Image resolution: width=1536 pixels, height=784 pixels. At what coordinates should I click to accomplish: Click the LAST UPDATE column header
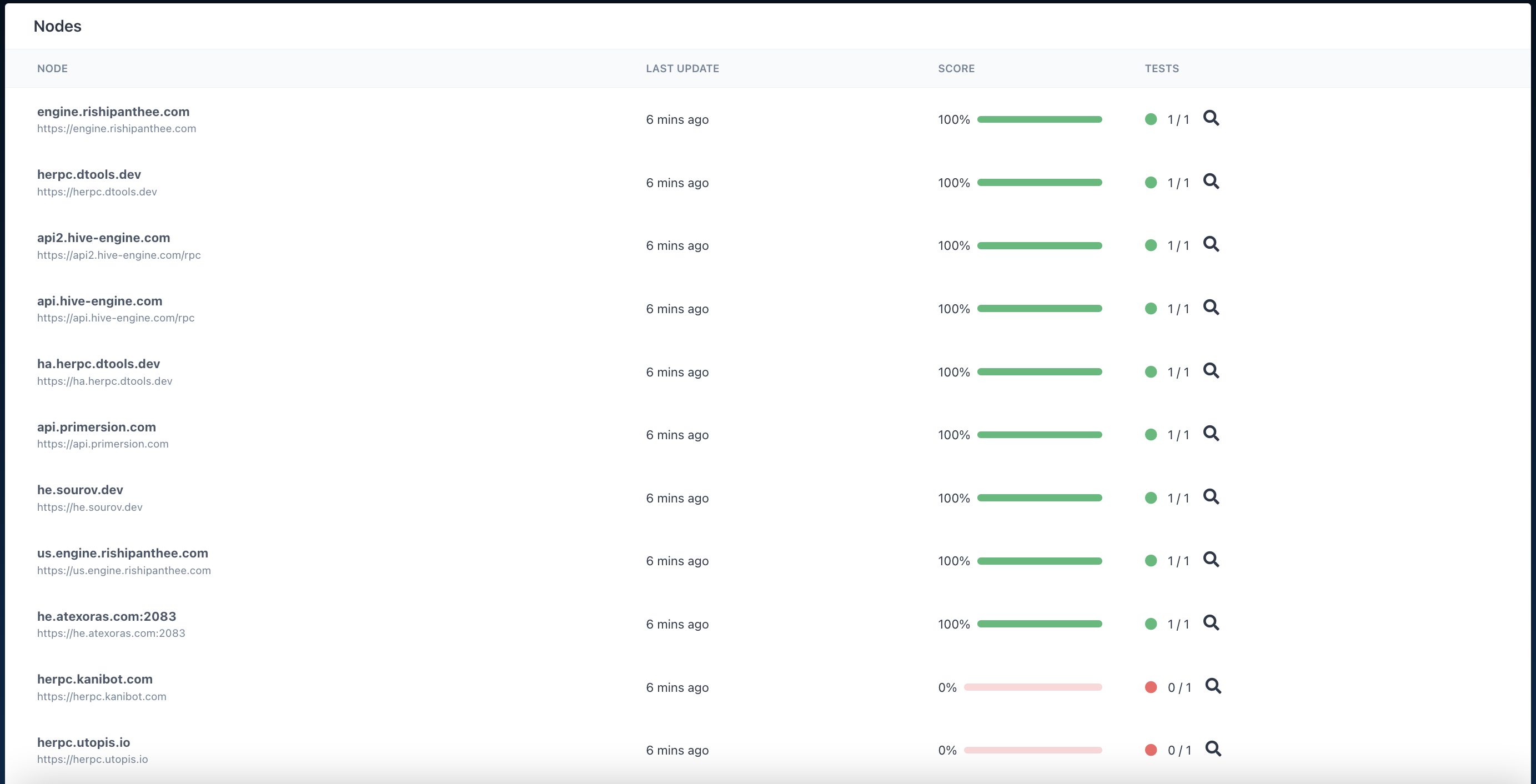click(x=682, y=68)
